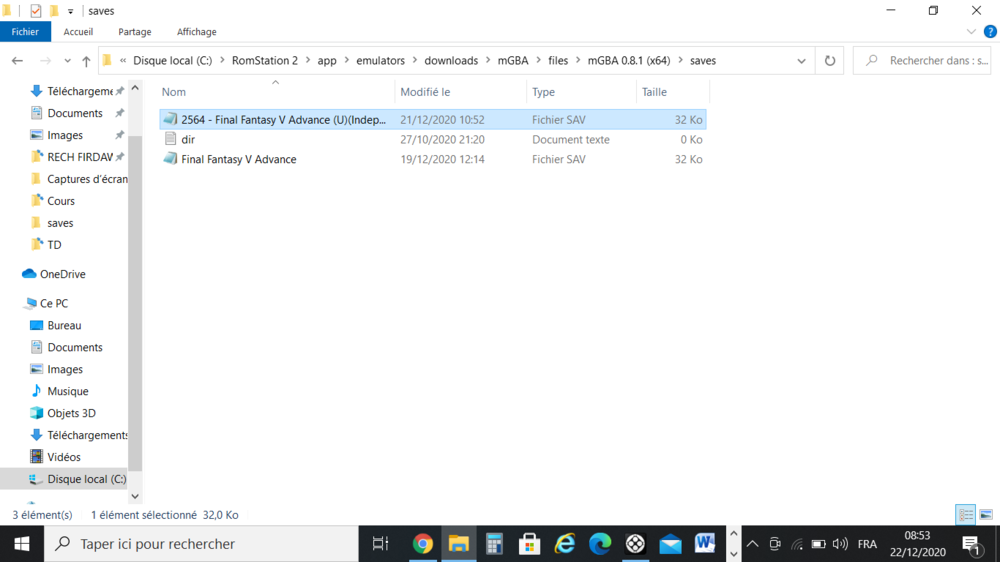Open 'Objets 3D' under Ce PC
1000x562 pixels.
pos(71,413)
